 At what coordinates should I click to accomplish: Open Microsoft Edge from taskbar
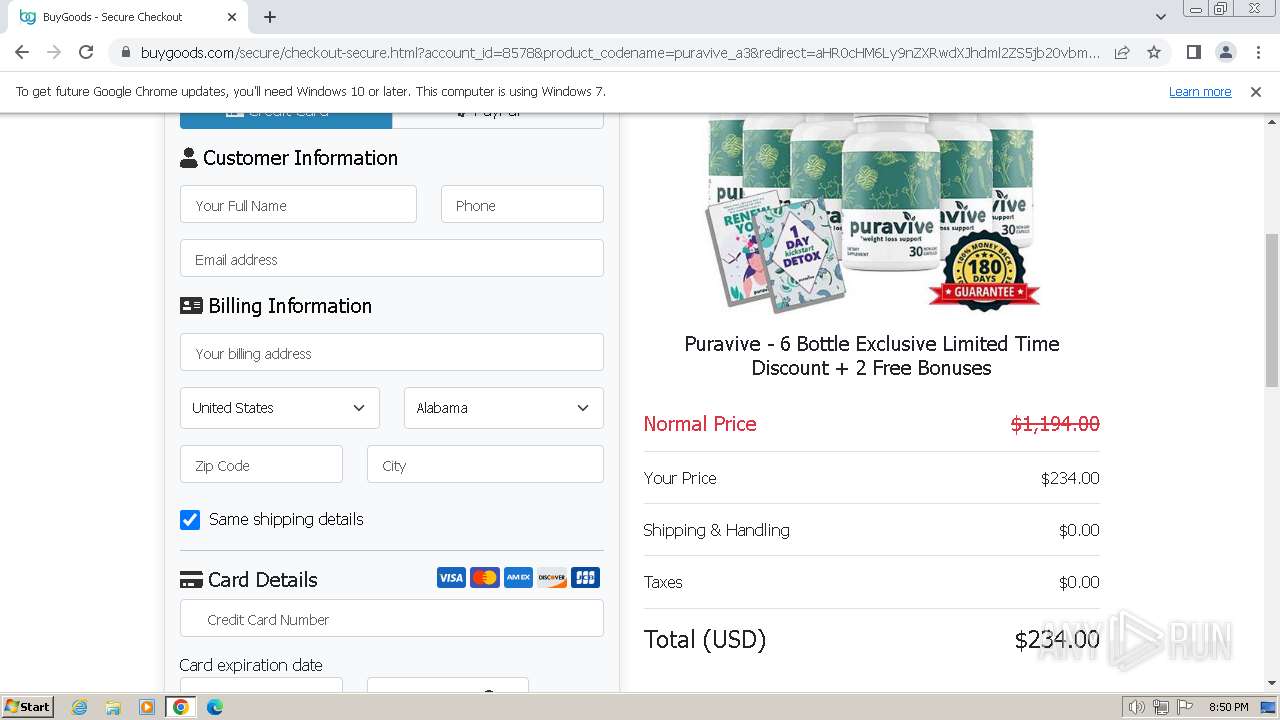[214, 707]
